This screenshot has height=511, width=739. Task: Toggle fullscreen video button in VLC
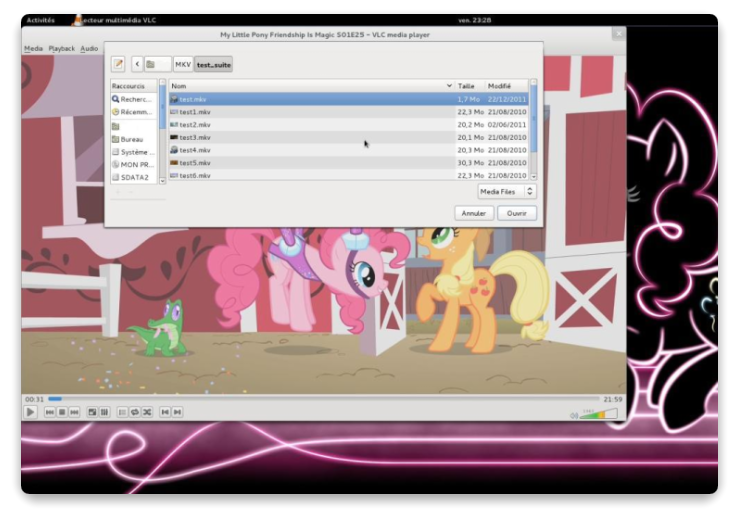(x=92, y=412)
